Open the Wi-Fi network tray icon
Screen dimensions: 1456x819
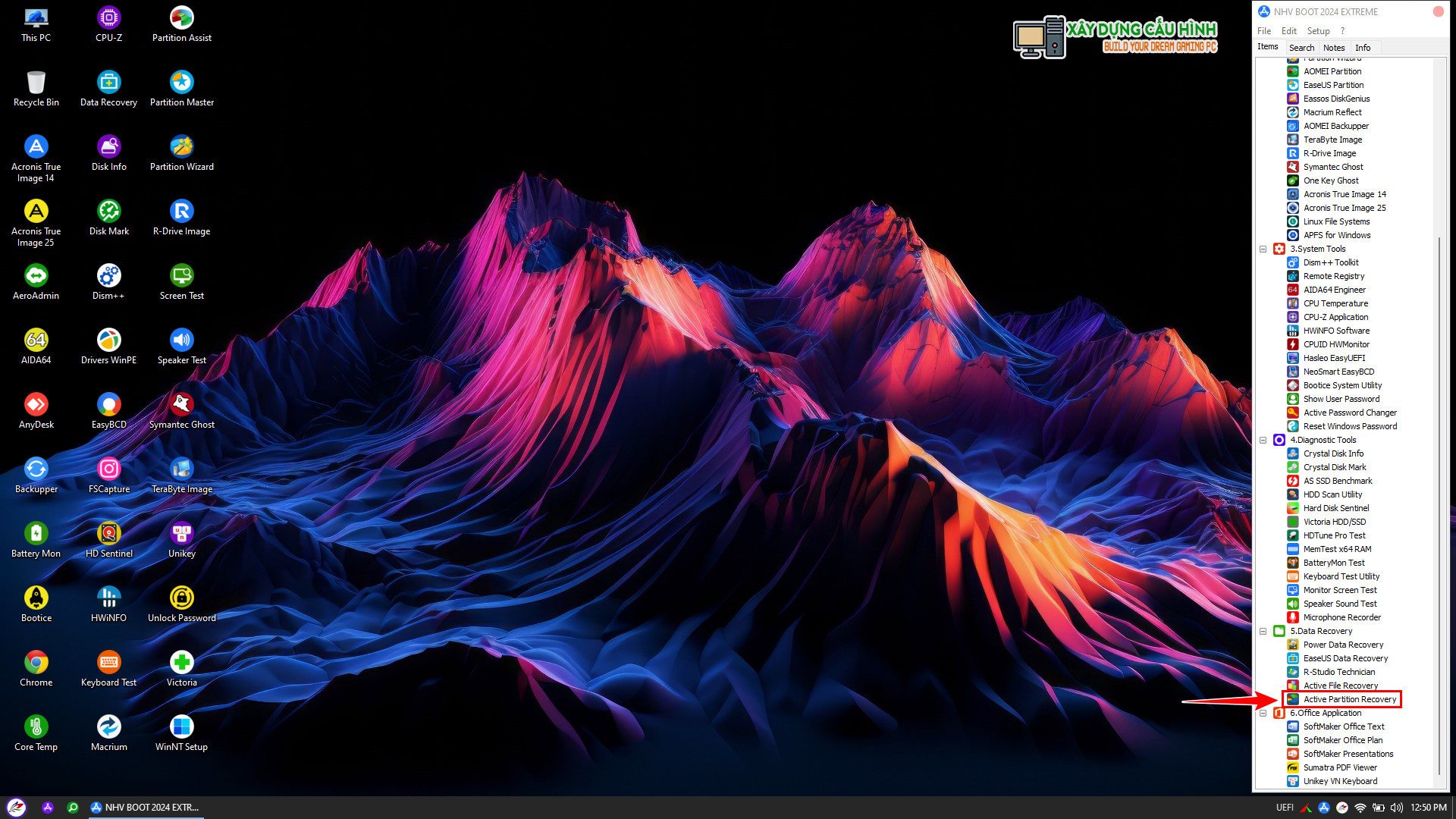pyautogui.click(x=1360, y=808)
